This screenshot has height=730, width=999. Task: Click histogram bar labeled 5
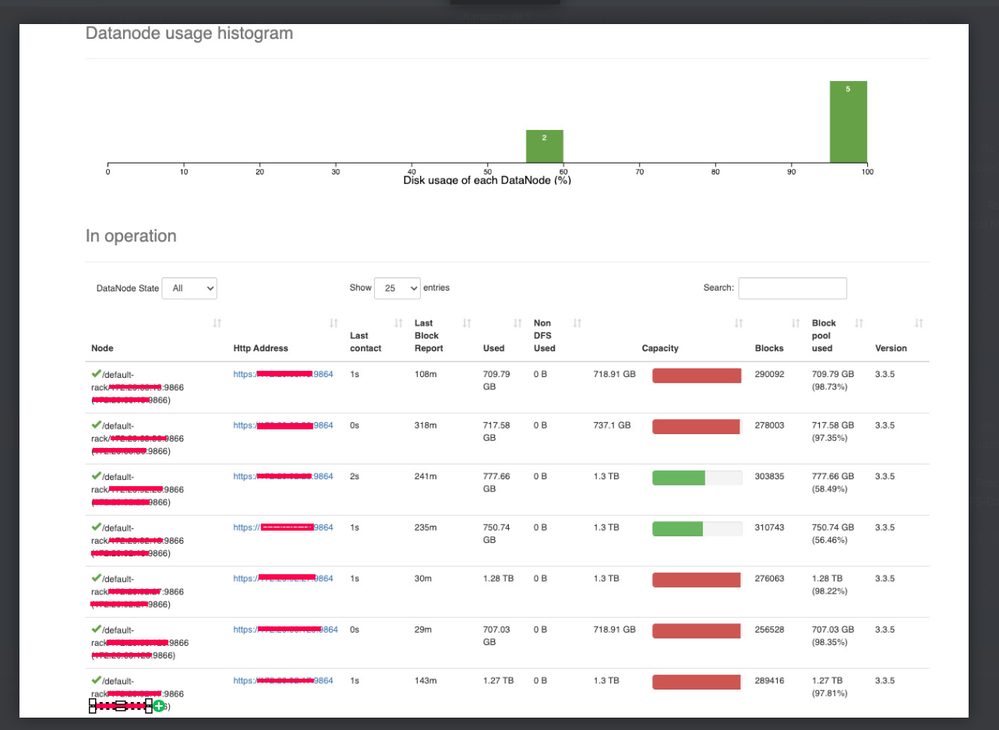tap(848, 122)
